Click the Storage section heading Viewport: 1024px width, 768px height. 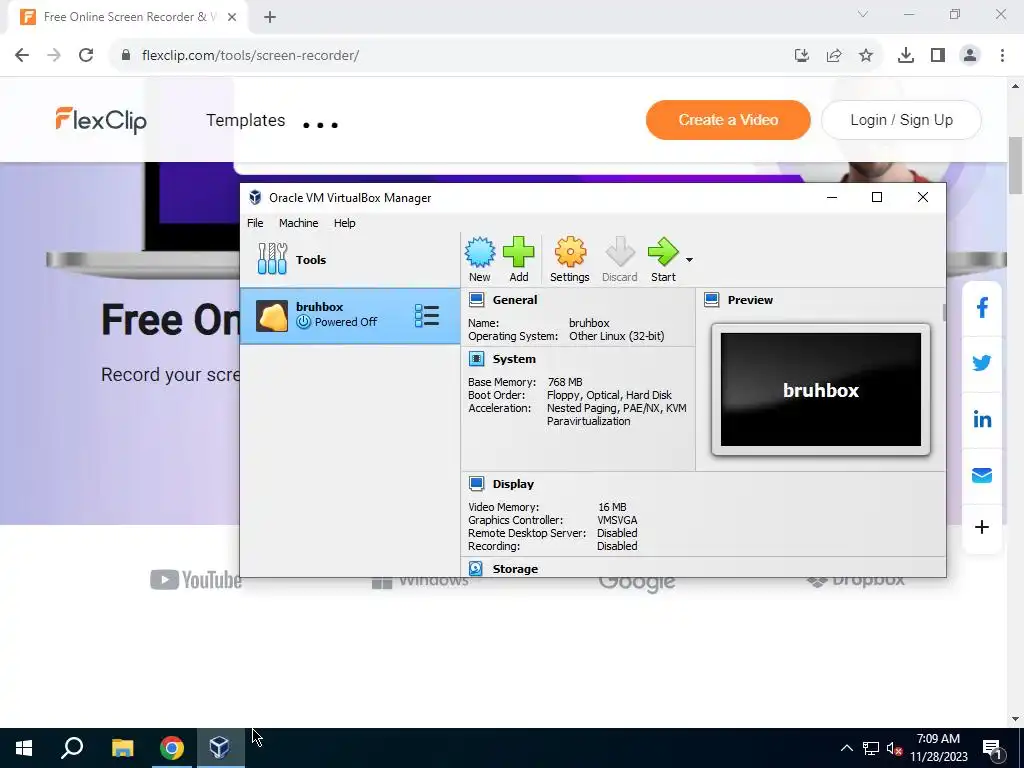click(x=515, y=569)
